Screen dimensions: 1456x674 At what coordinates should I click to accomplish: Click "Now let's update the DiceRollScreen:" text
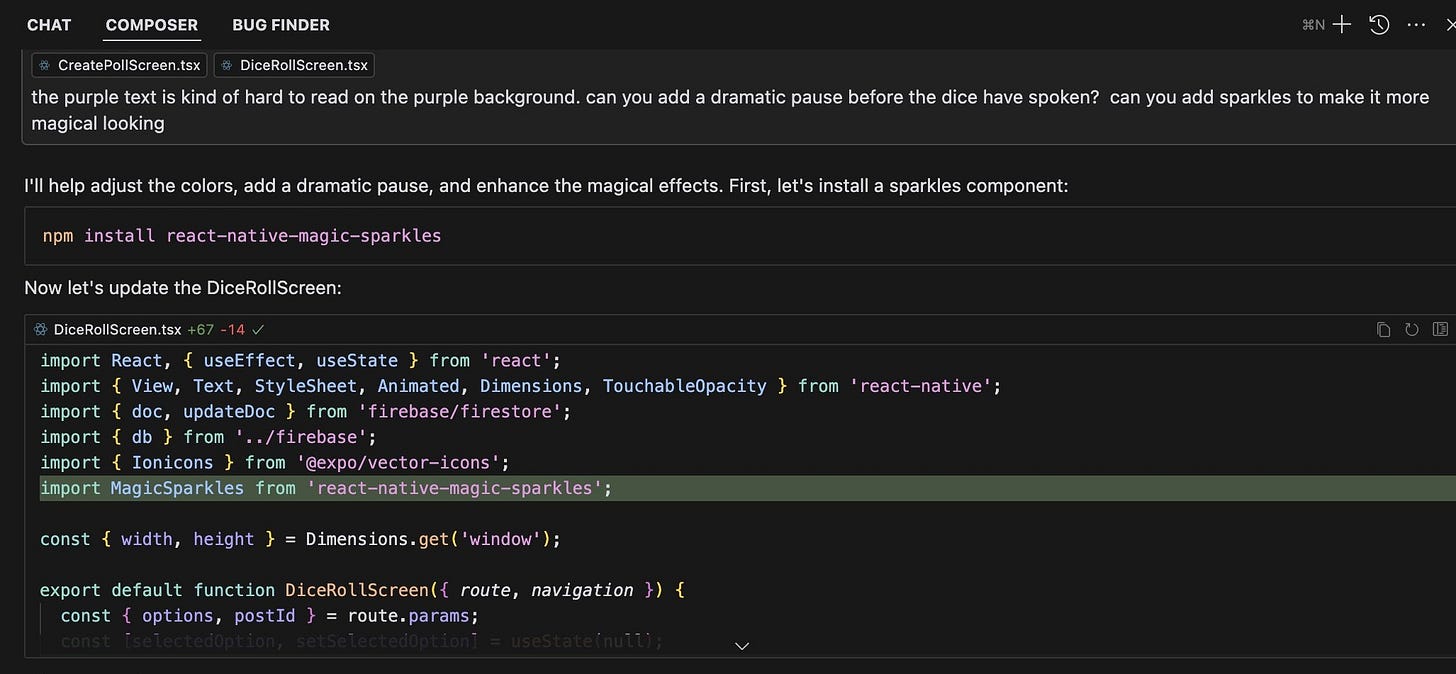[x=183, y=288]
